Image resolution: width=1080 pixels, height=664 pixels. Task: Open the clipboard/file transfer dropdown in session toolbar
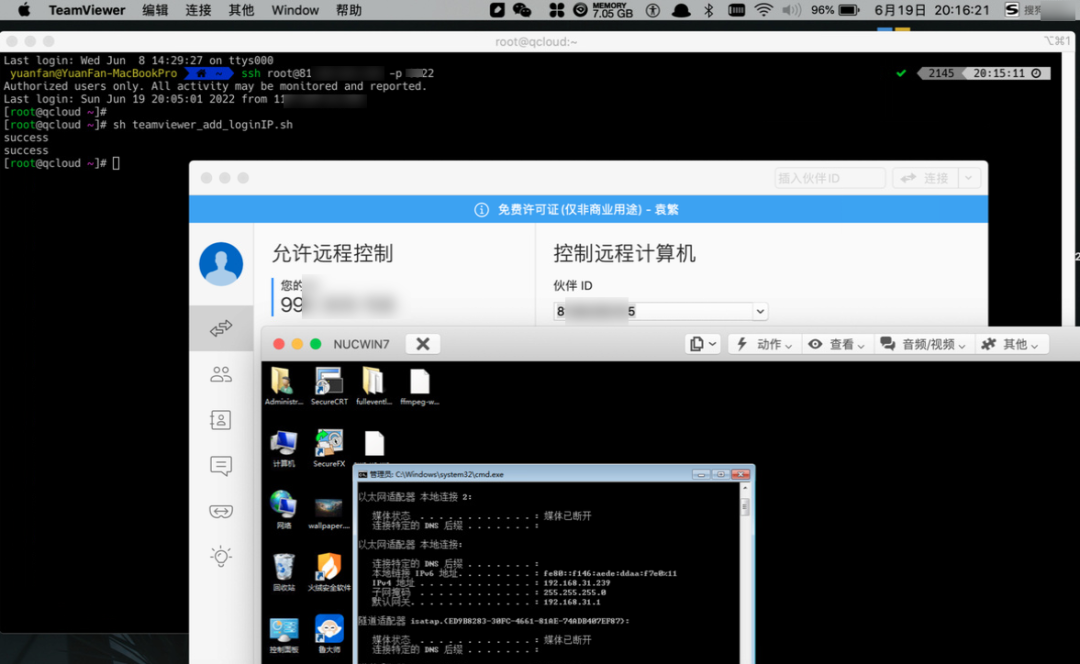click(x=703, y=344)
